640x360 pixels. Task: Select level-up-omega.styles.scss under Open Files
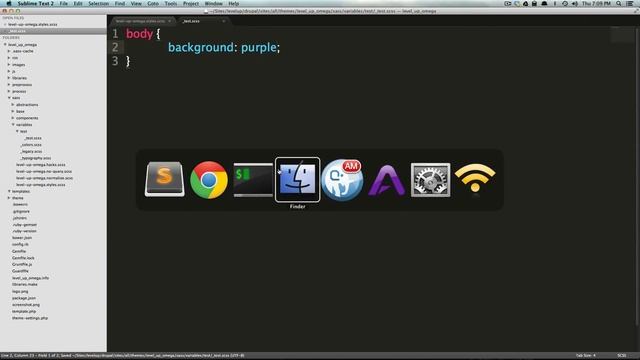33,24
